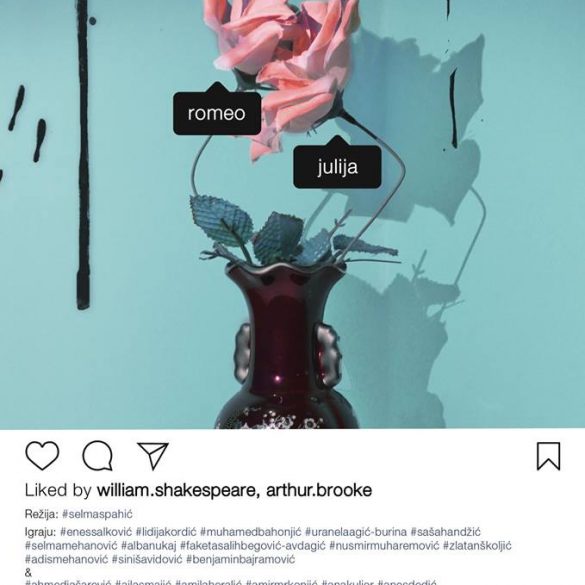This screenshot has height=585, width=585.
Task: Open the #sinišavidović hashtag
Action: click(147, 559)
